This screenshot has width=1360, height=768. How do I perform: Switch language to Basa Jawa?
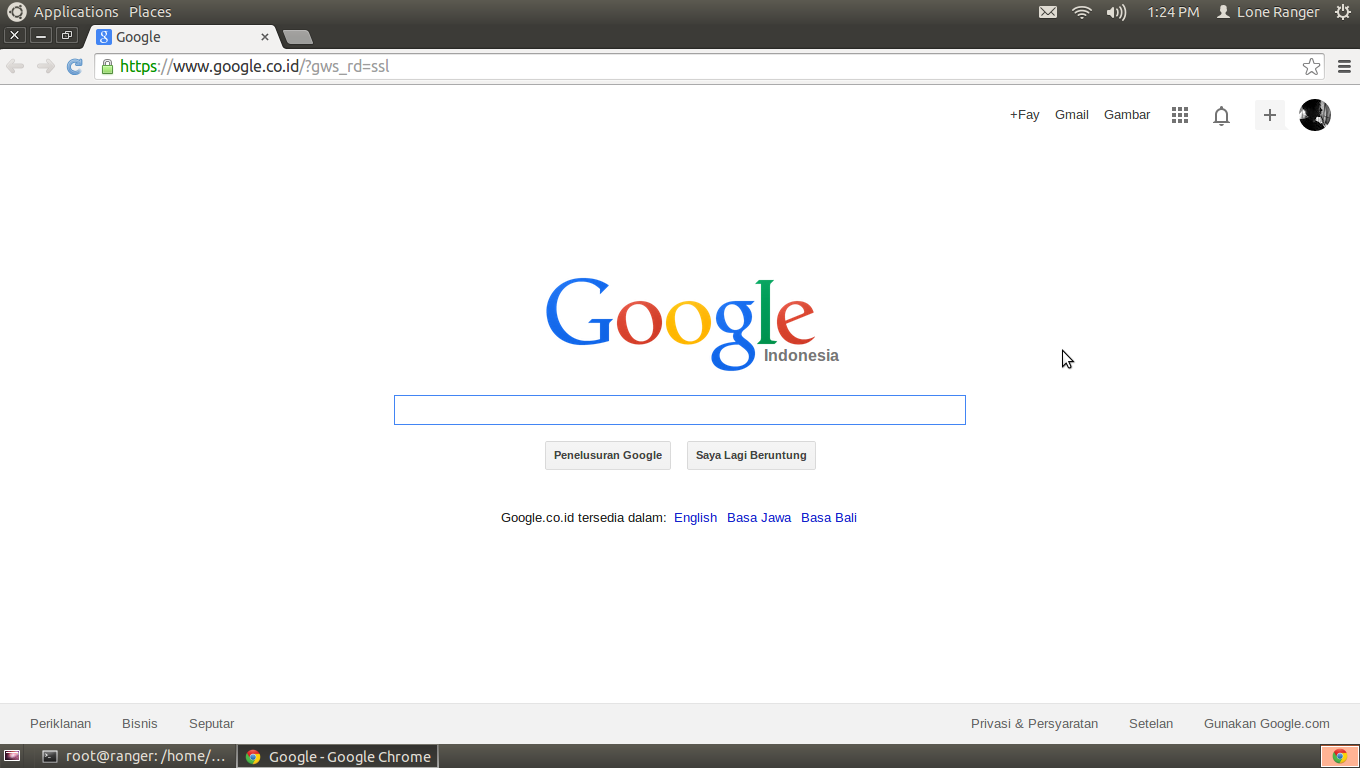[x=759, y=518]
